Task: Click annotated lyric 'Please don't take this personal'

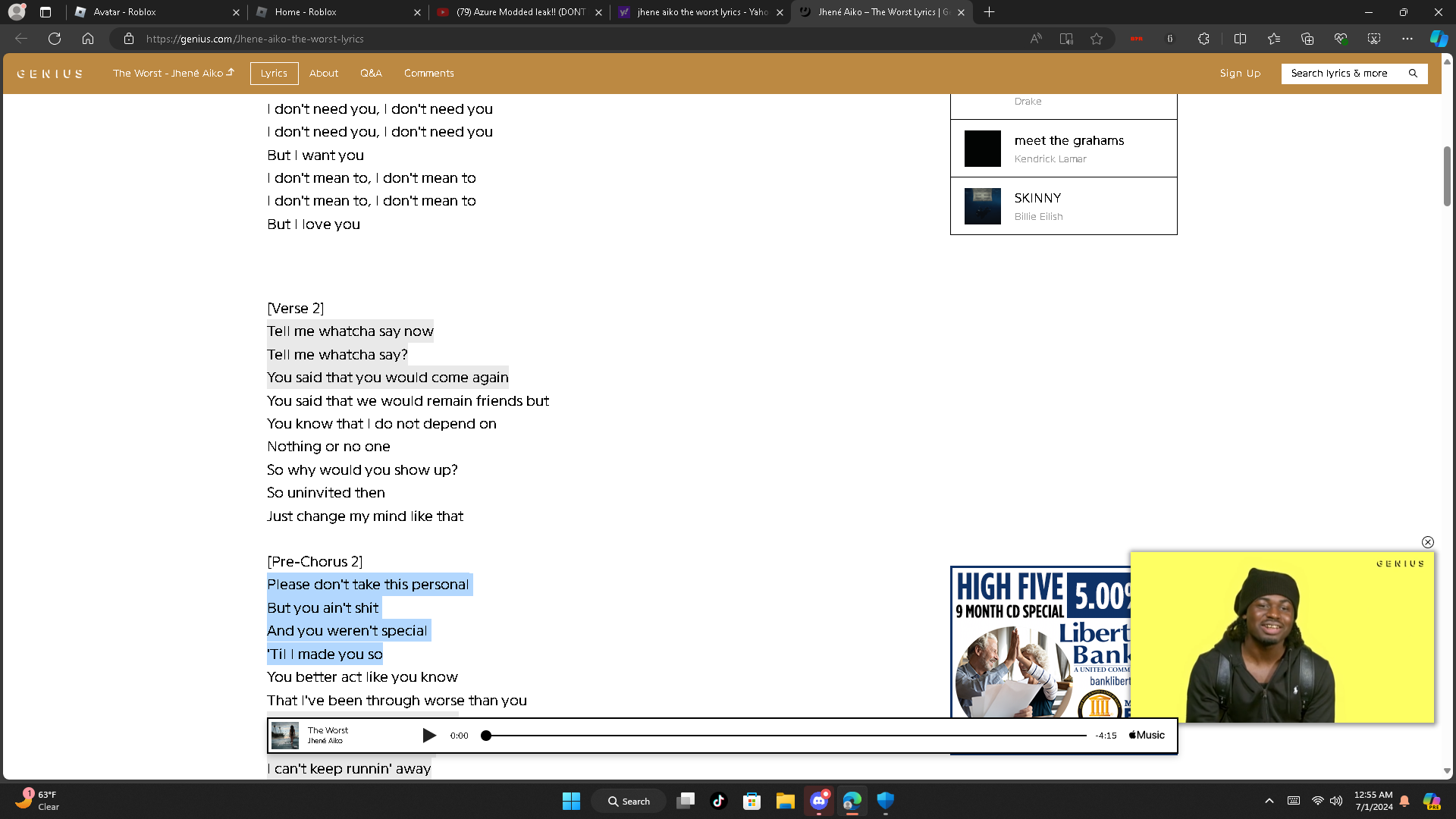Action: pyautogui.click(x=369, y=585)
